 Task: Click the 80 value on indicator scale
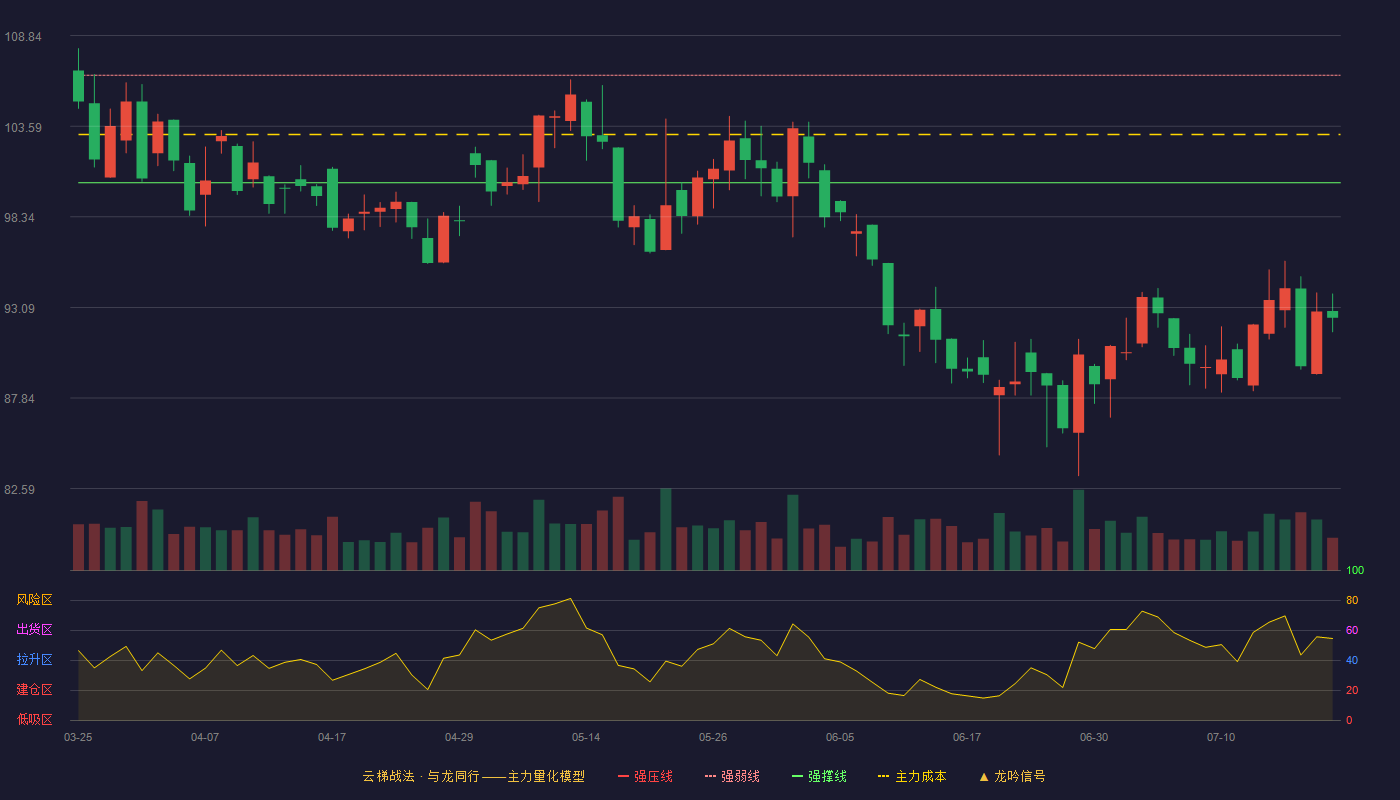click(x=1352, y=601)
